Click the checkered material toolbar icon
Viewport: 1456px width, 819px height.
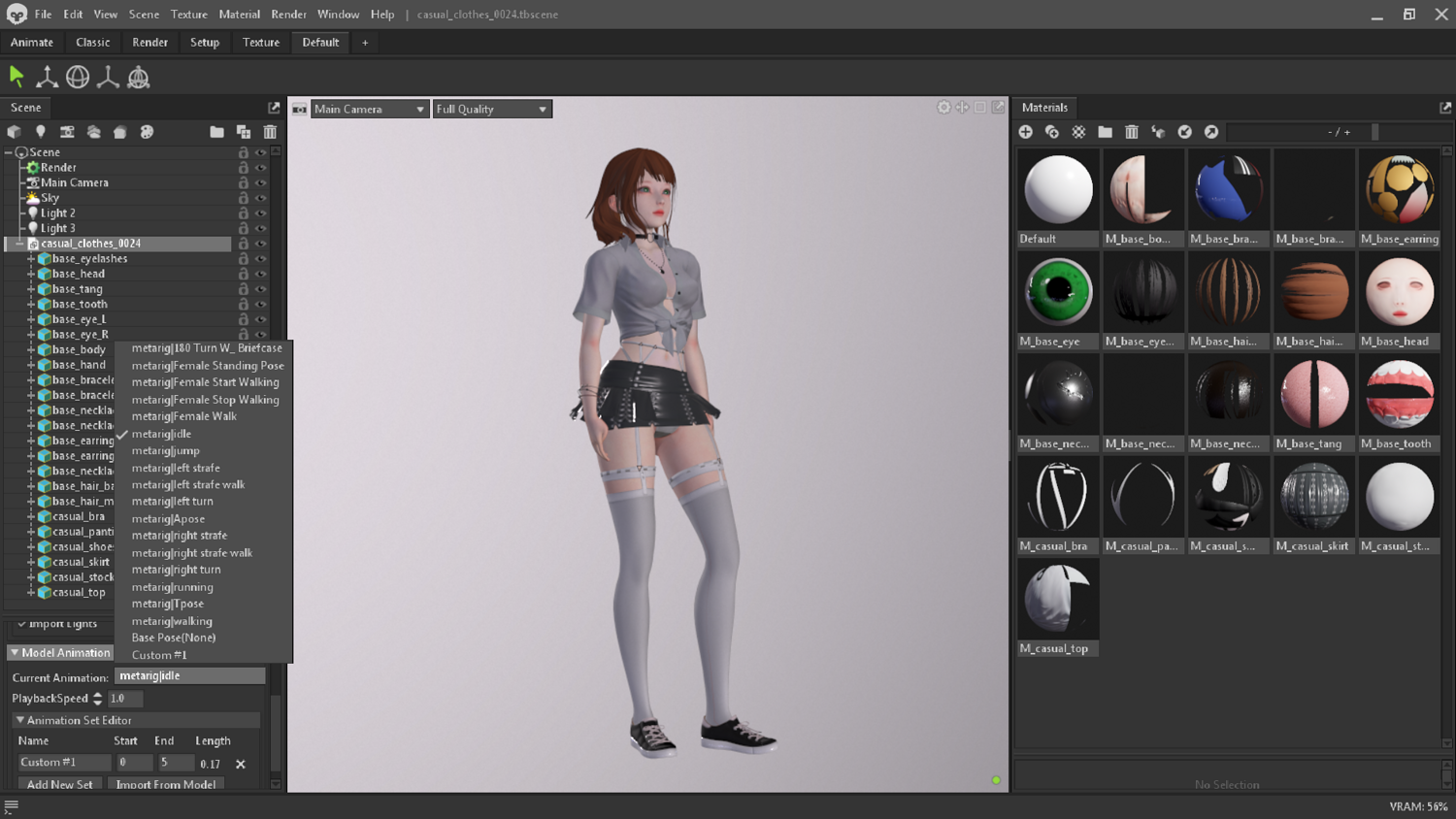click(x=1078, y=132)
